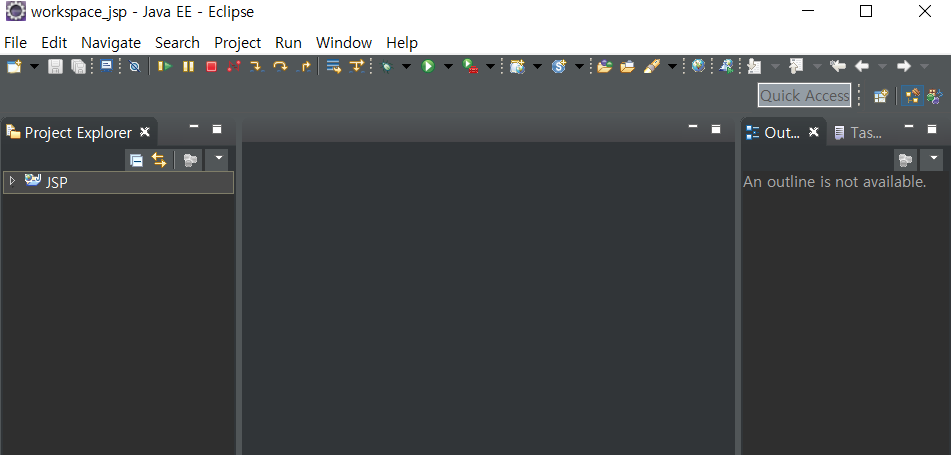Open the Navigate menu

pyautogui.click(x=111, y=42)
